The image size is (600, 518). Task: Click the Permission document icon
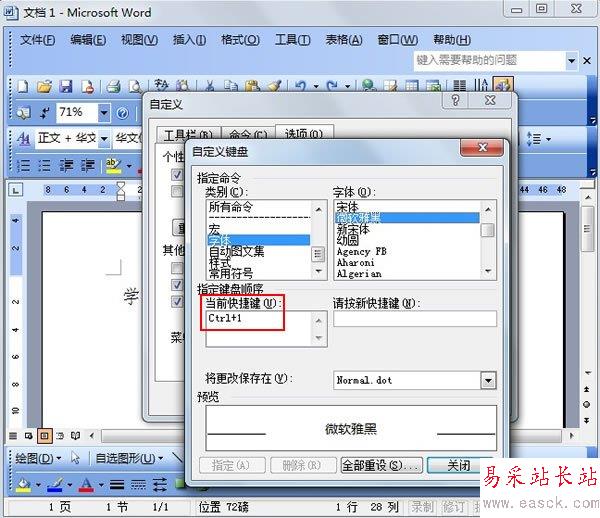coord(88,86)
